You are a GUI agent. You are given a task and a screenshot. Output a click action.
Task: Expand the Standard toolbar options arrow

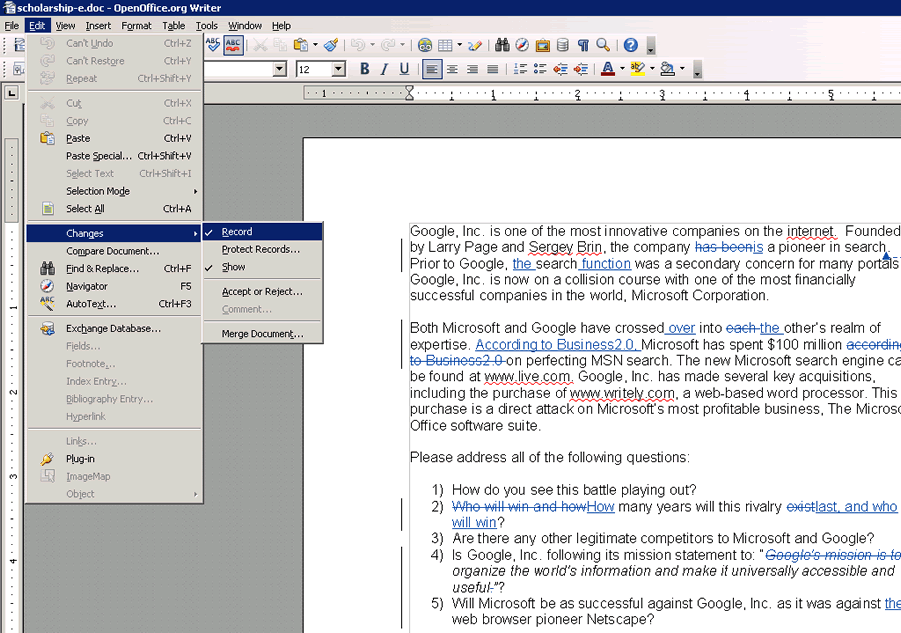[x=650, y=47]
